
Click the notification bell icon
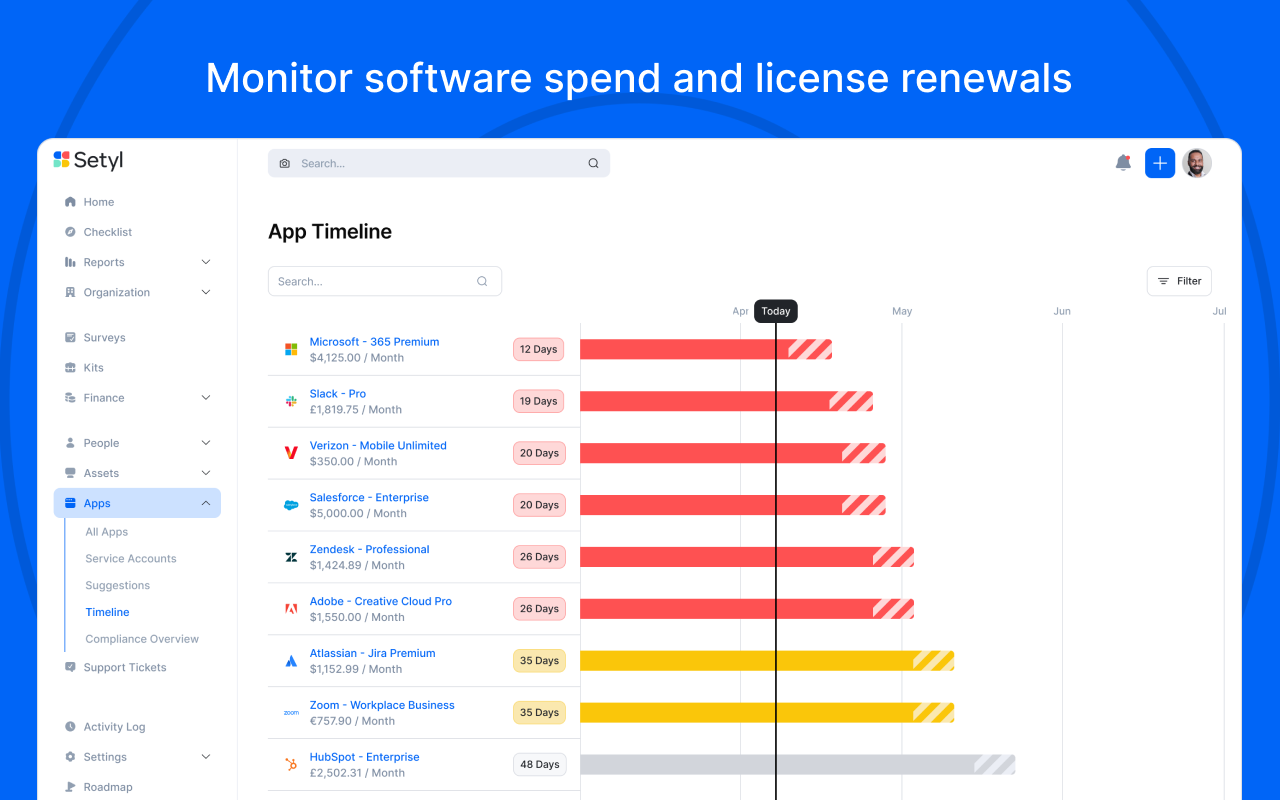click(x=1121, y=162)
